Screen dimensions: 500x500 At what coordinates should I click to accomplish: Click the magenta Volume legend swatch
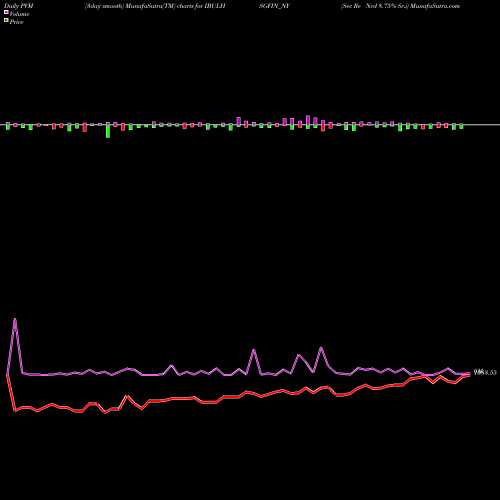click(6, 13)
